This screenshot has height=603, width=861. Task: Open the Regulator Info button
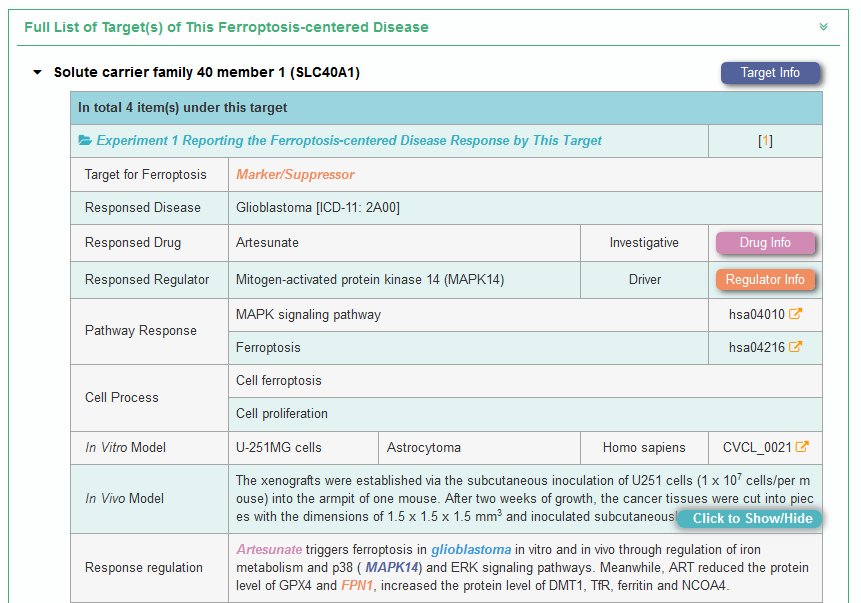tap(765, 280)
